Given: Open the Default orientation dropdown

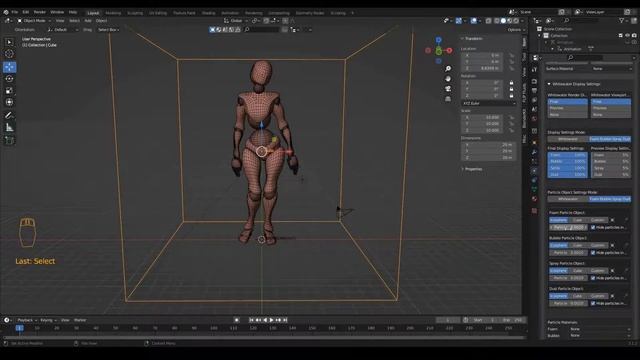Looking at the screenshot, I should coord(62,30).
